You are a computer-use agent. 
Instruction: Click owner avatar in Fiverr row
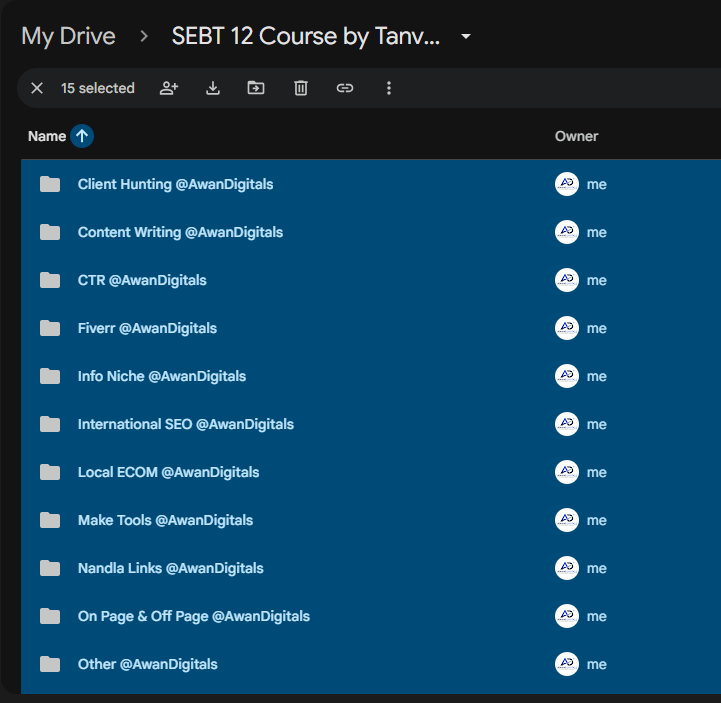566,328
